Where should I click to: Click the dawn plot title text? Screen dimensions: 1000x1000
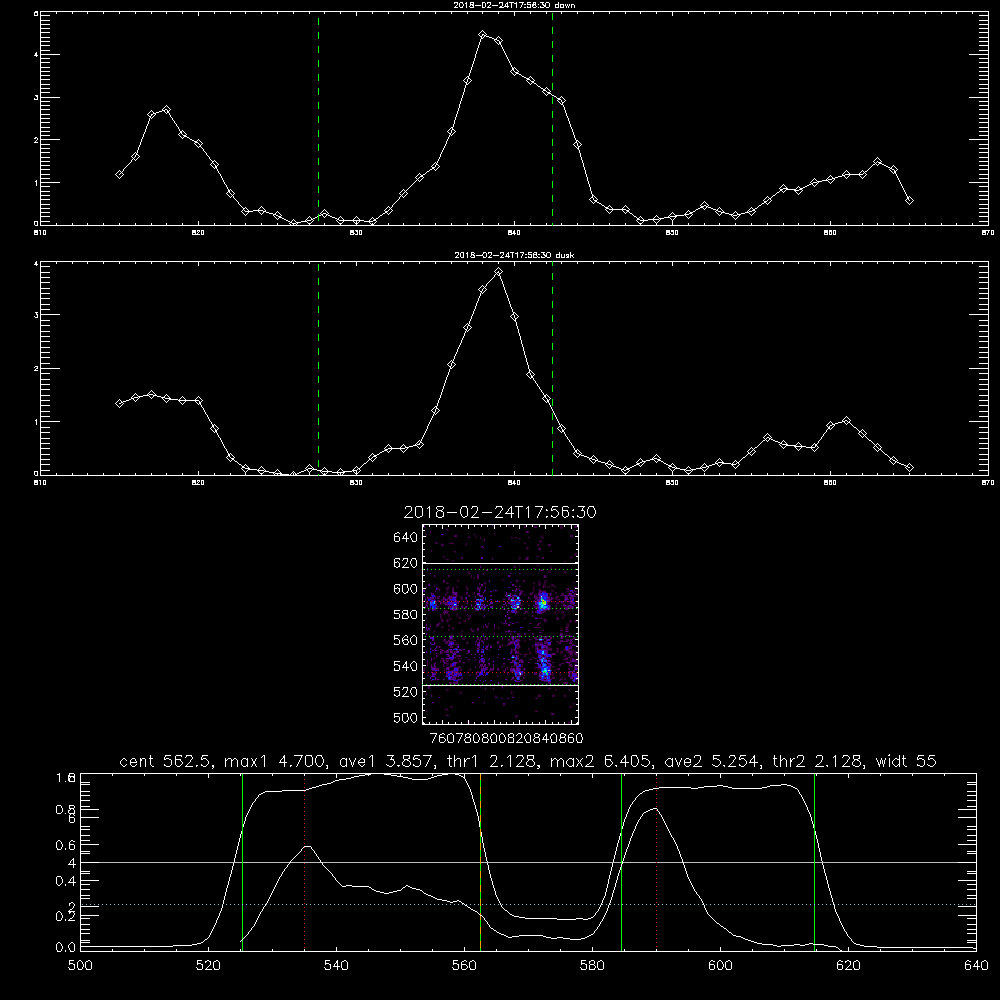(514, 5)
